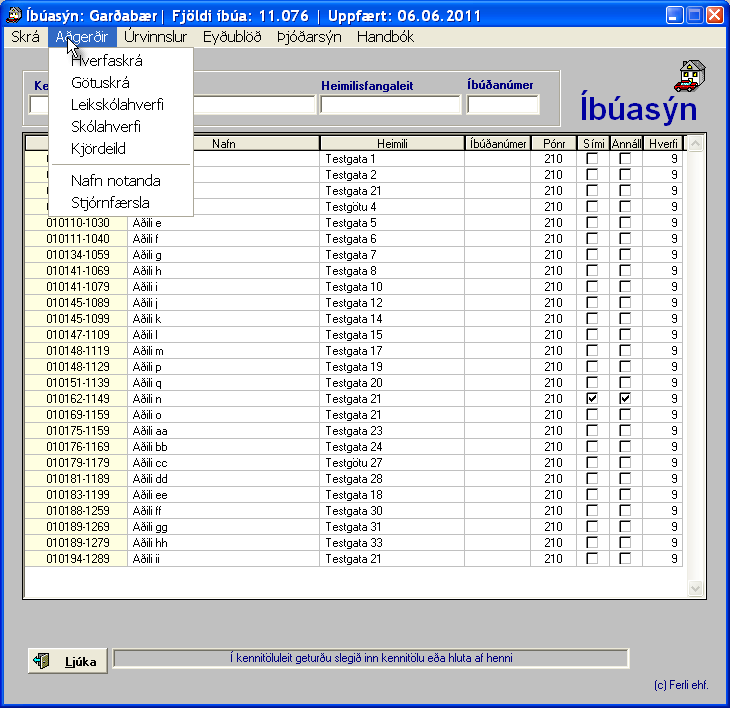Click the Heimilisfangaleit label
The height and width of the screenshot is (708, 730).
(367, 86)
